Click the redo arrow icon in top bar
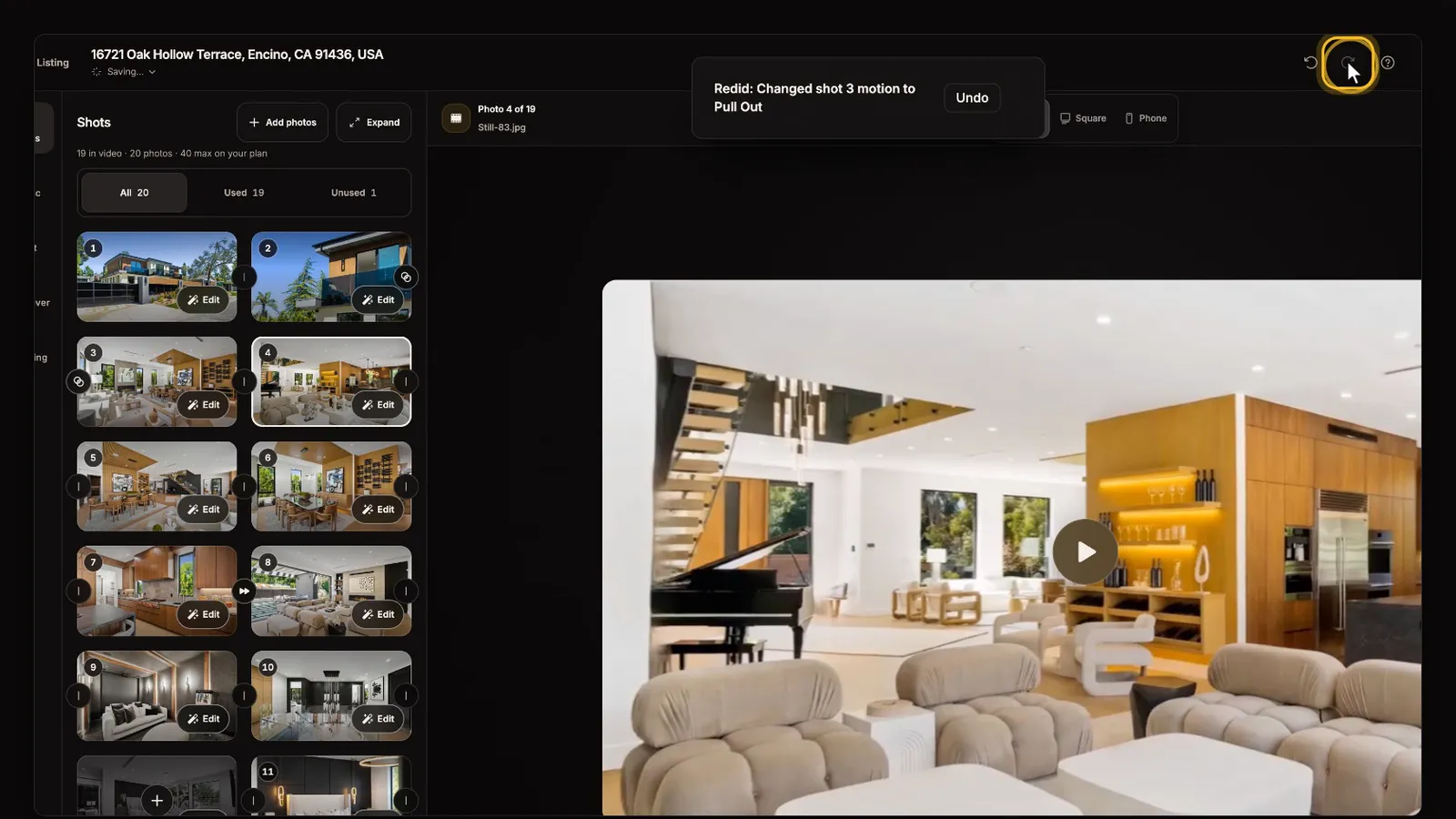This screenshot has height=819, width=1456. click(1349, 63)
